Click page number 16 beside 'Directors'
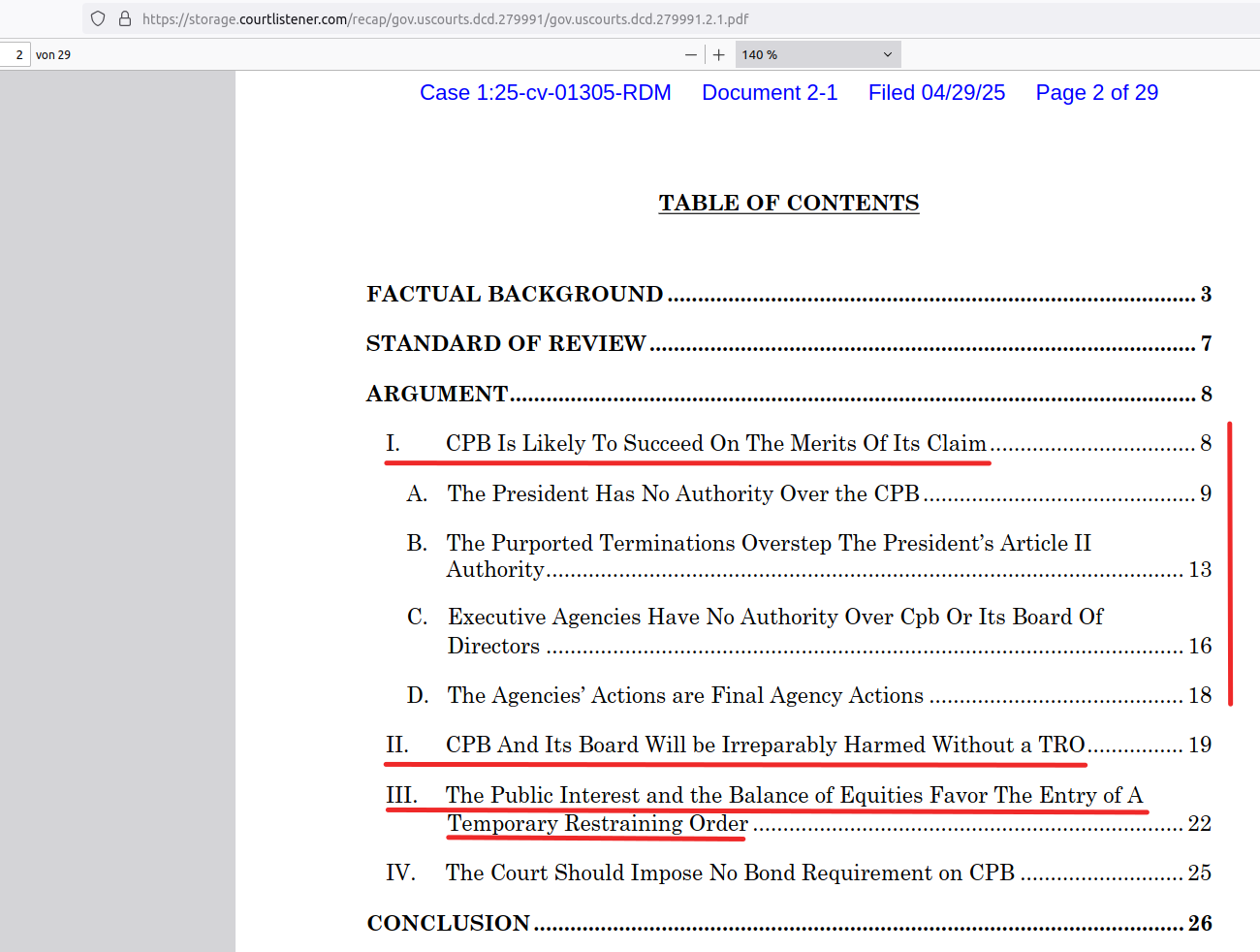This screenshot has height=952, width=1260. pyautogui.click(x=1200, y=646)
